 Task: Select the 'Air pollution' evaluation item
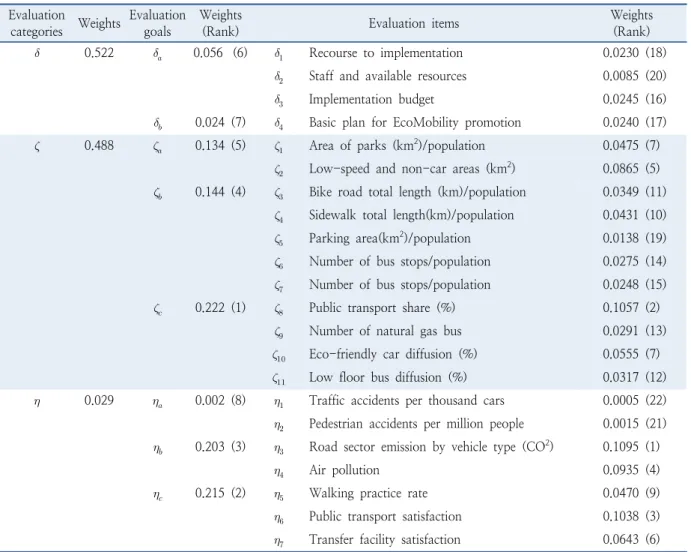344,470
